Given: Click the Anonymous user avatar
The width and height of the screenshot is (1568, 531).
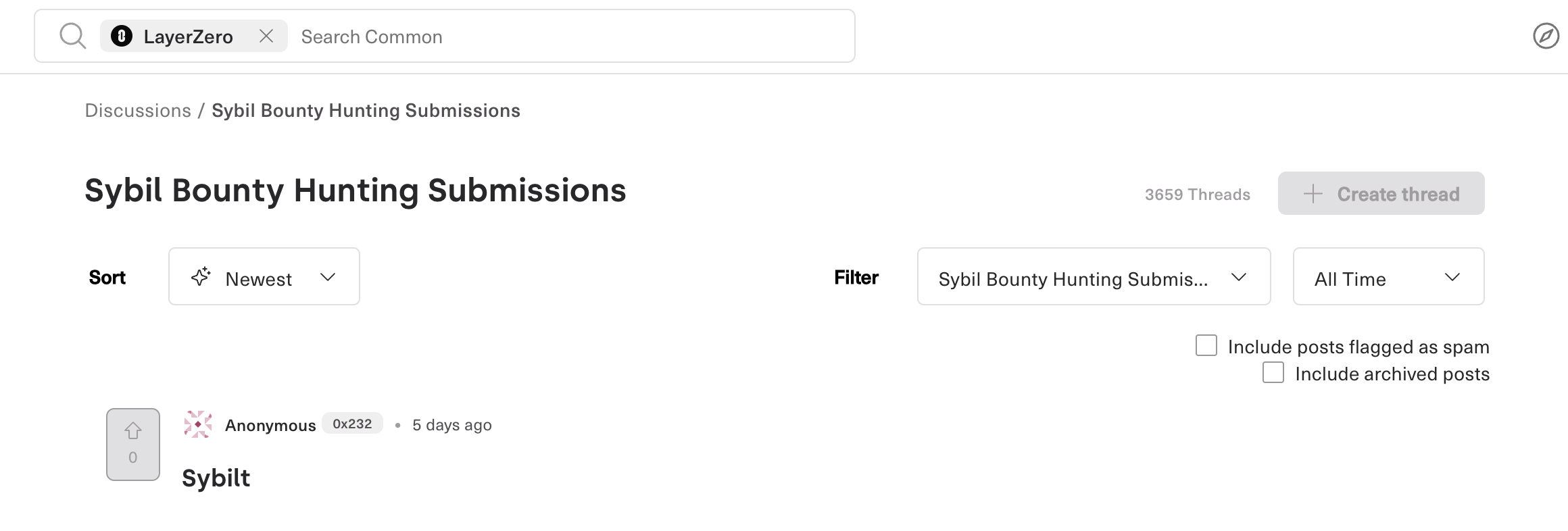Looking at the screenshot, I should [198, 424].
